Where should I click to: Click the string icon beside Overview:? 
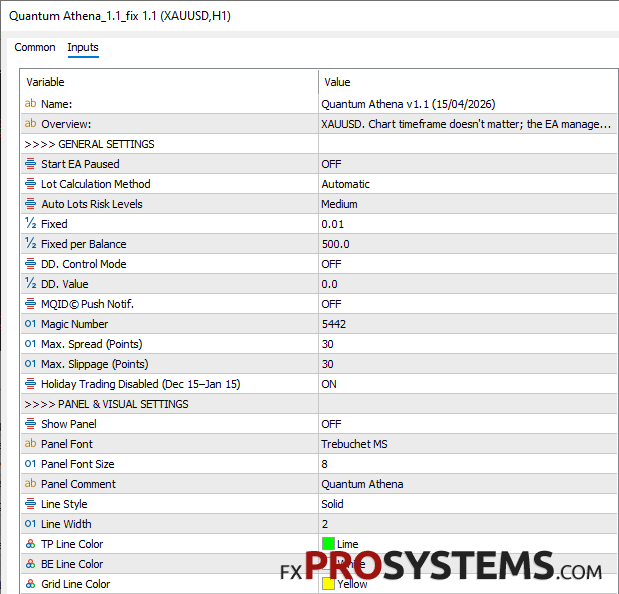(30, 124)
